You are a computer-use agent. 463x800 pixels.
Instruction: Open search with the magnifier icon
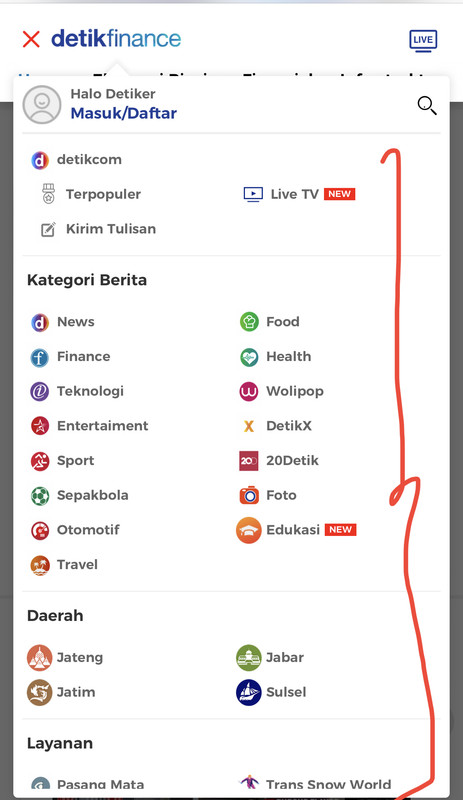(427, 106)
